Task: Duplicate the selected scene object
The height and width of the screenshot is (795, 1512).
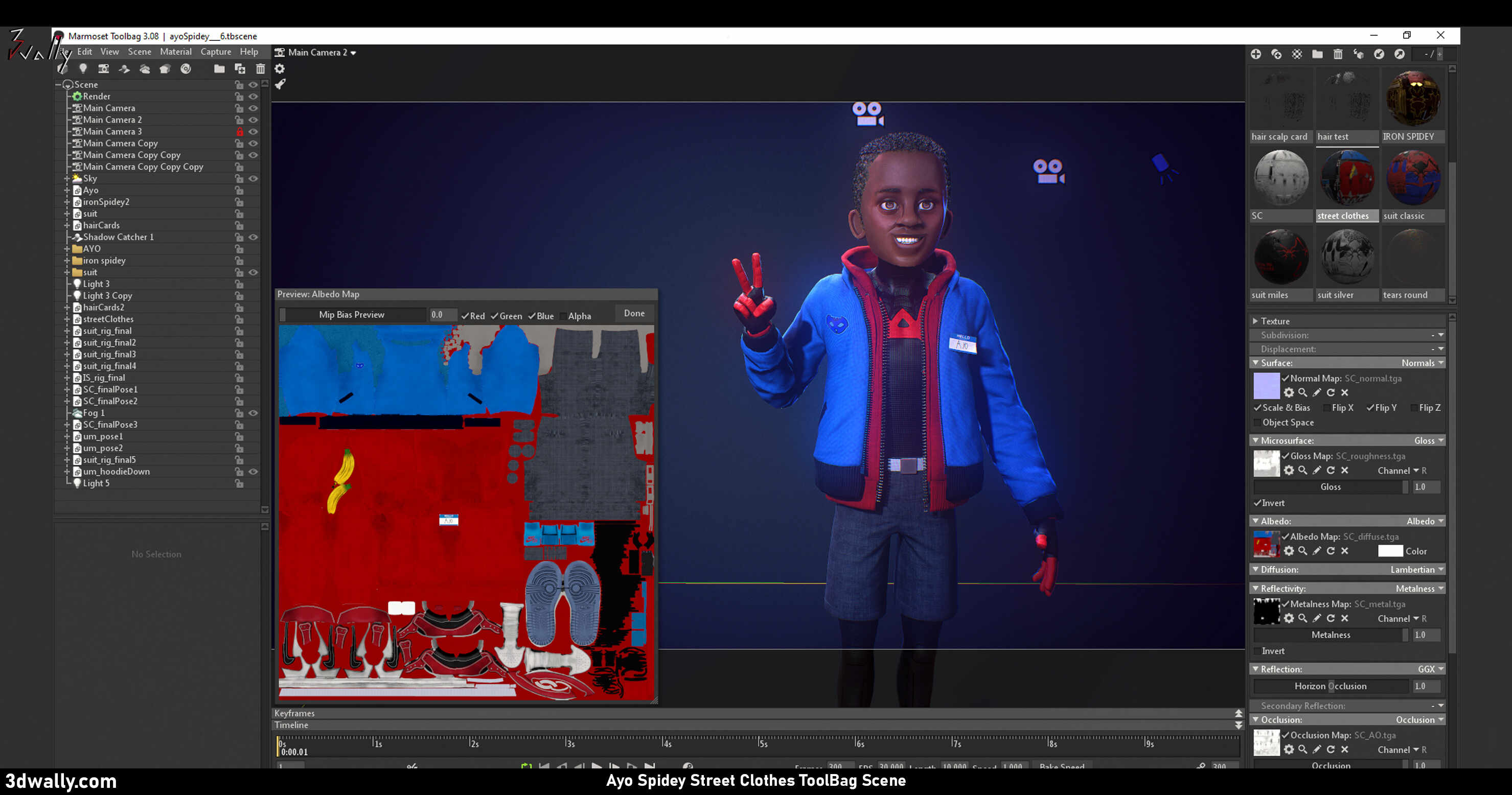Action: coord(240,68)
